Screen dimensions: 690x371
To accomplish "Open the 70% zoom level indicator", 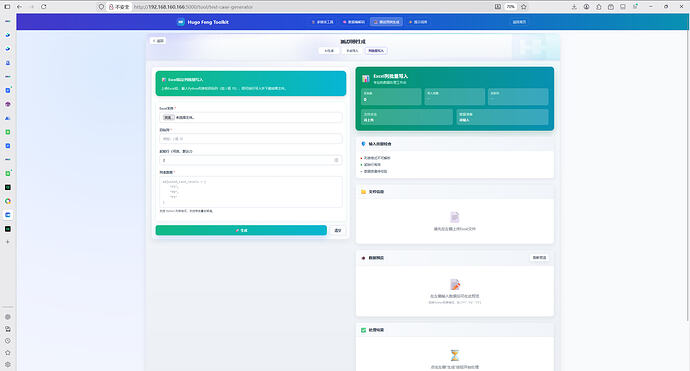I will [x=510, y=7].
